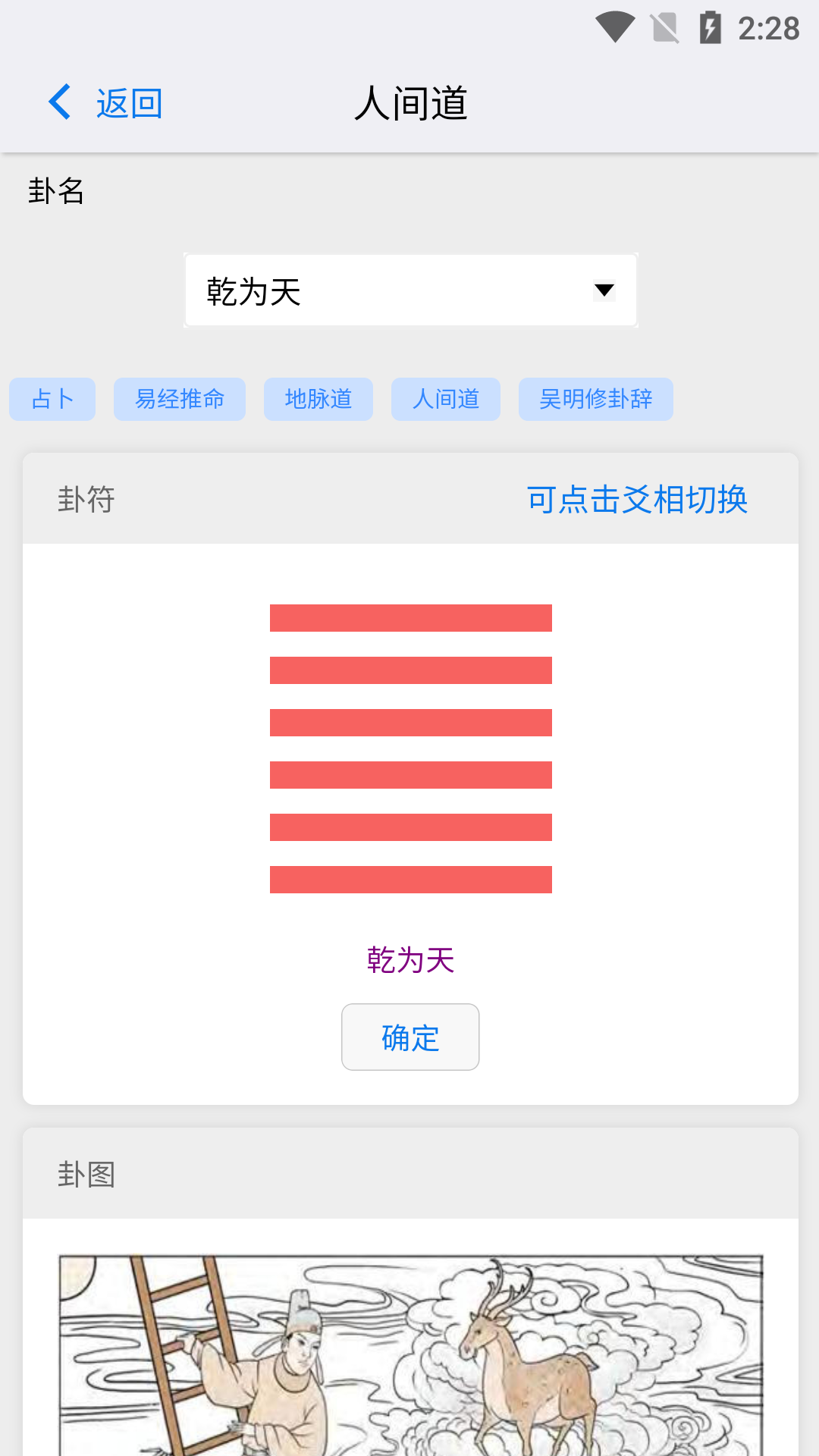Open the 地脉道 section

pos(318,399)
